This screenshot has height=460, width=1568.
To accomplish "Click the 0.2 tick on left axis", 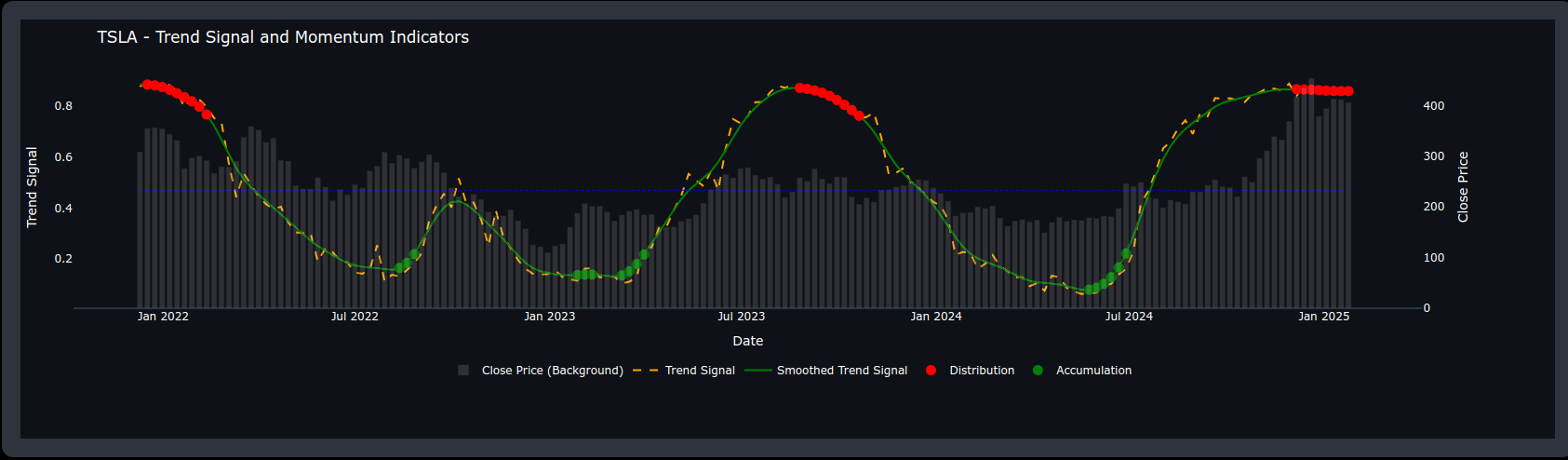I will [63, 259].
